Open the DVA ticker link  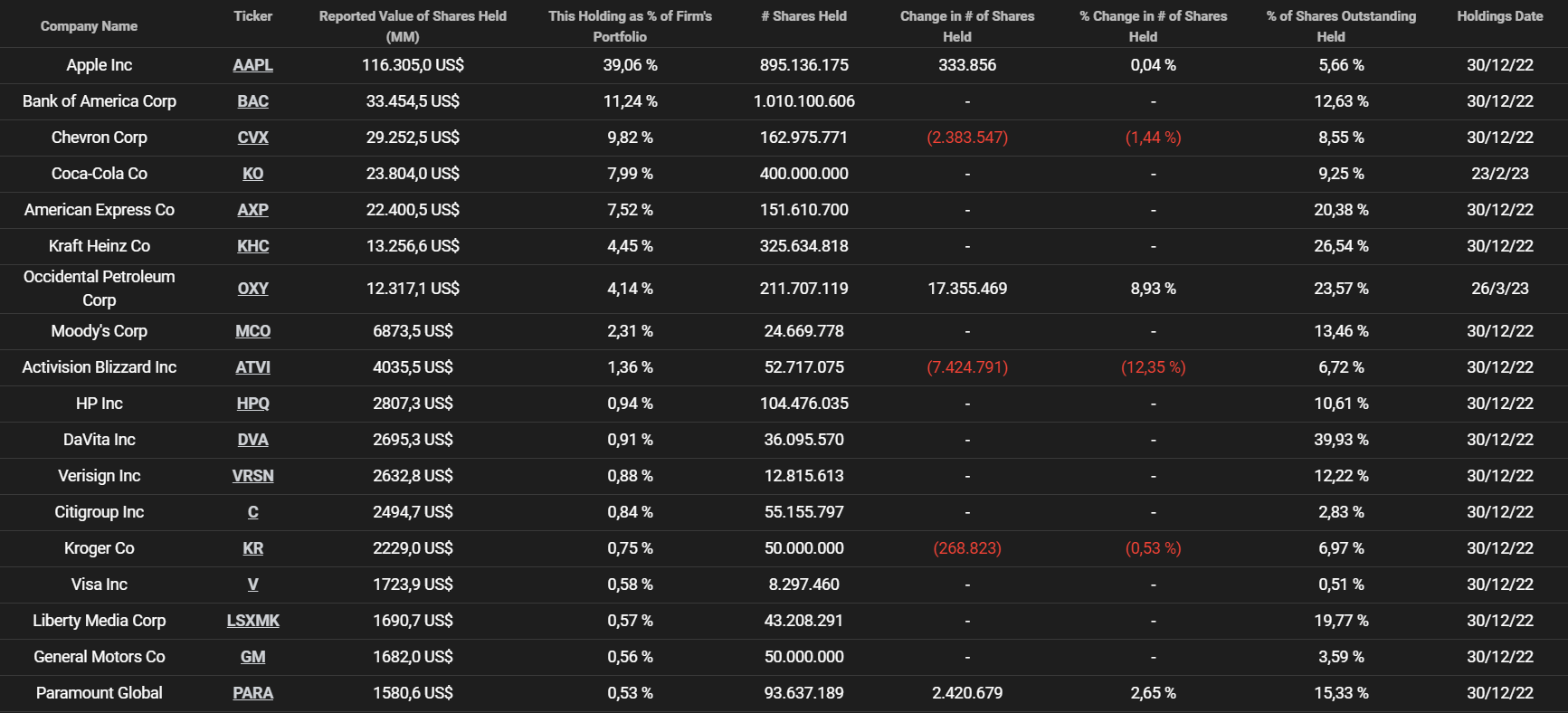coord(252,440)
